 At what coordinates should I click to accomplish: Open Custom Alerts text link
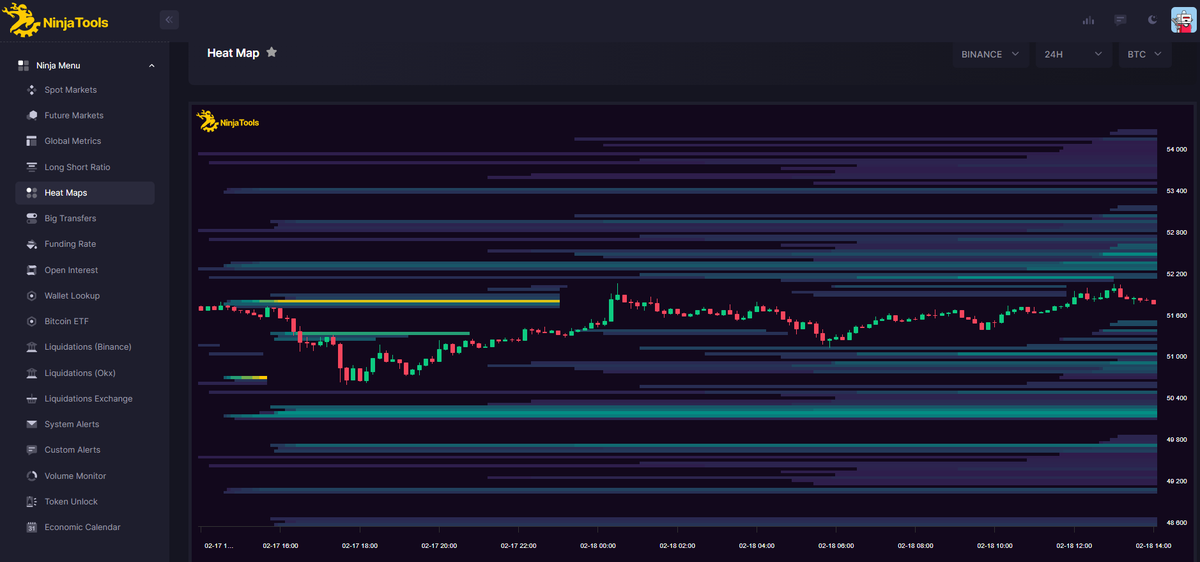coord(72,450)
